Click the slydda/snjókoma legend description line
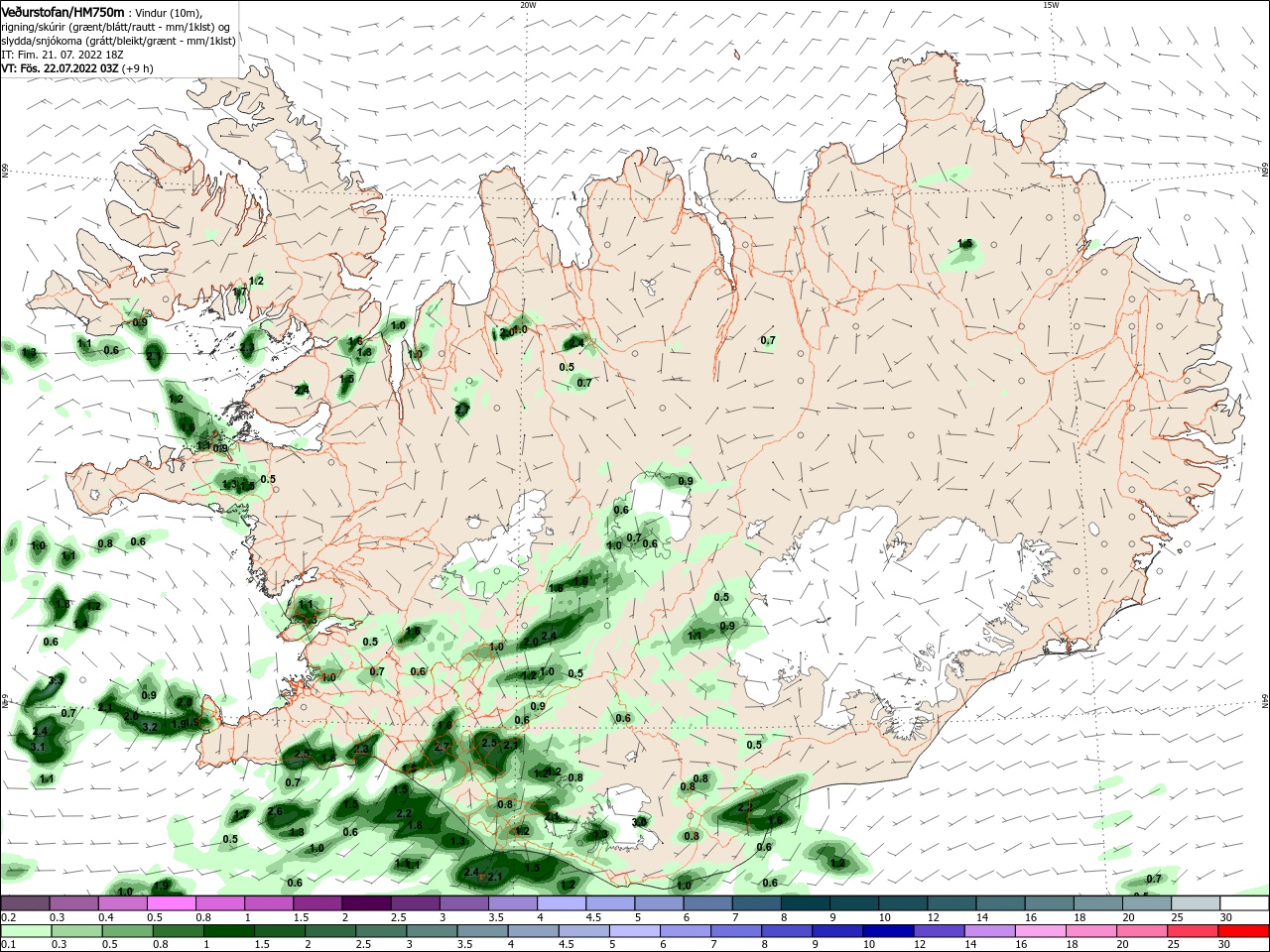 (117, 41)
